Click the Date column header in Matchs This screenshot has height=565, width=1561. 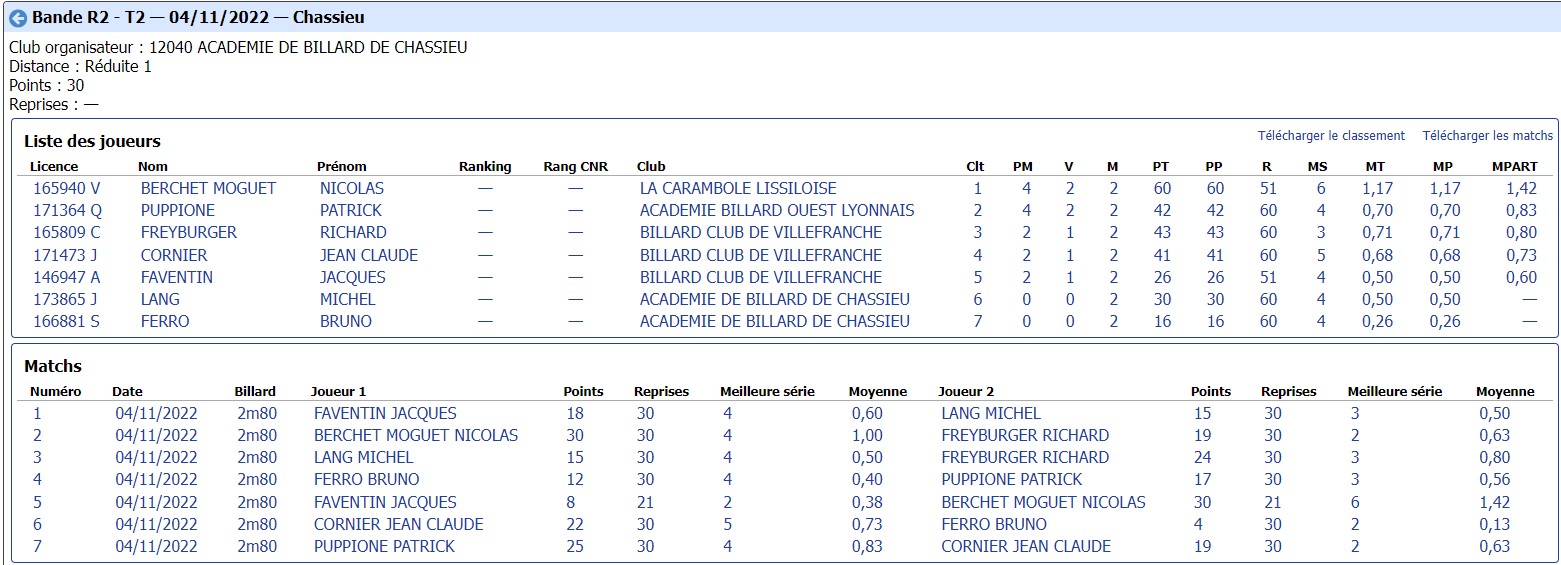point(127,391)
